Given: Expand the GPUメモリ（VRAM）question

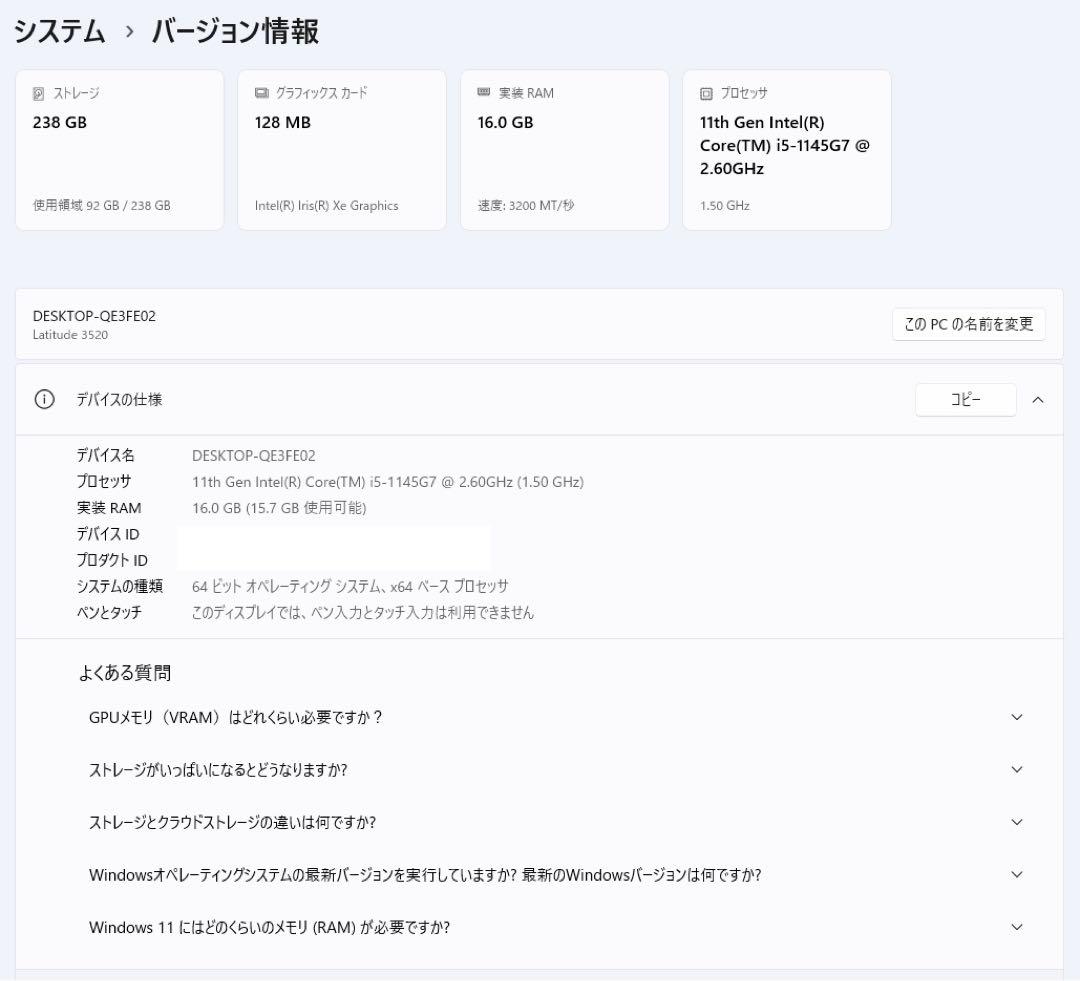Looking at the screenshot, I should (x=1017, y=717).
